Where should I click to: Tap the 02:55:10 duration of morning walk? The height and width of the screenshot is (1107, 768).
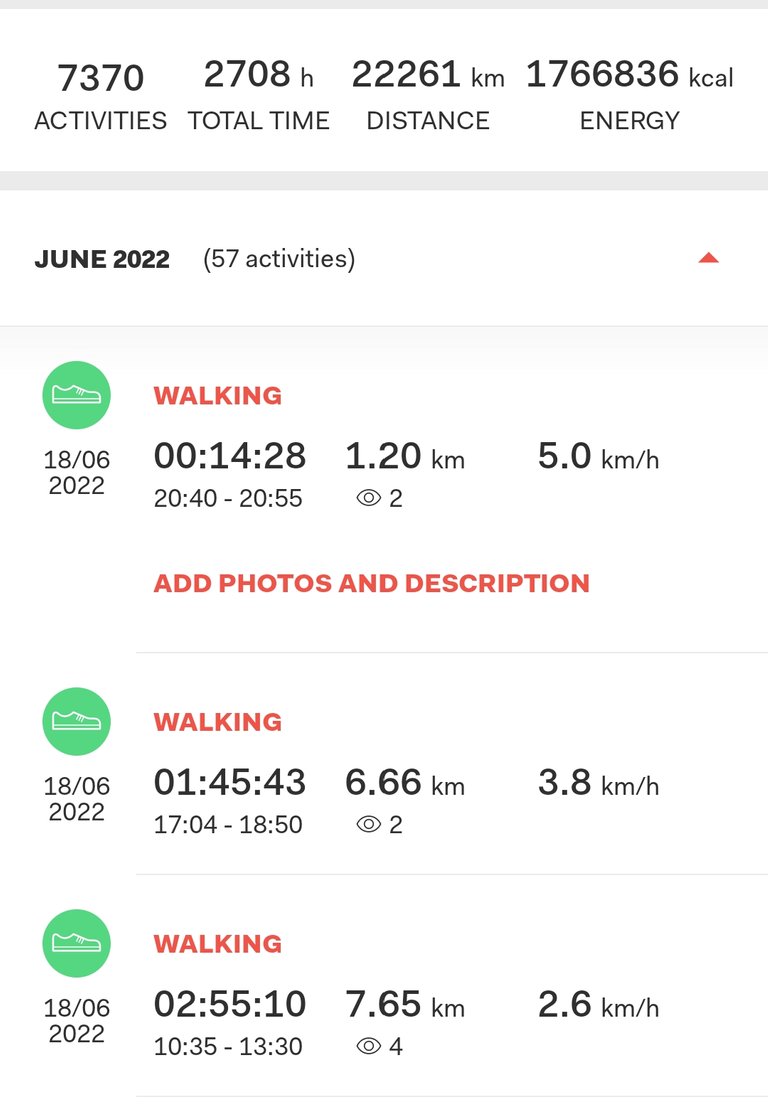tap(229, 1004)
